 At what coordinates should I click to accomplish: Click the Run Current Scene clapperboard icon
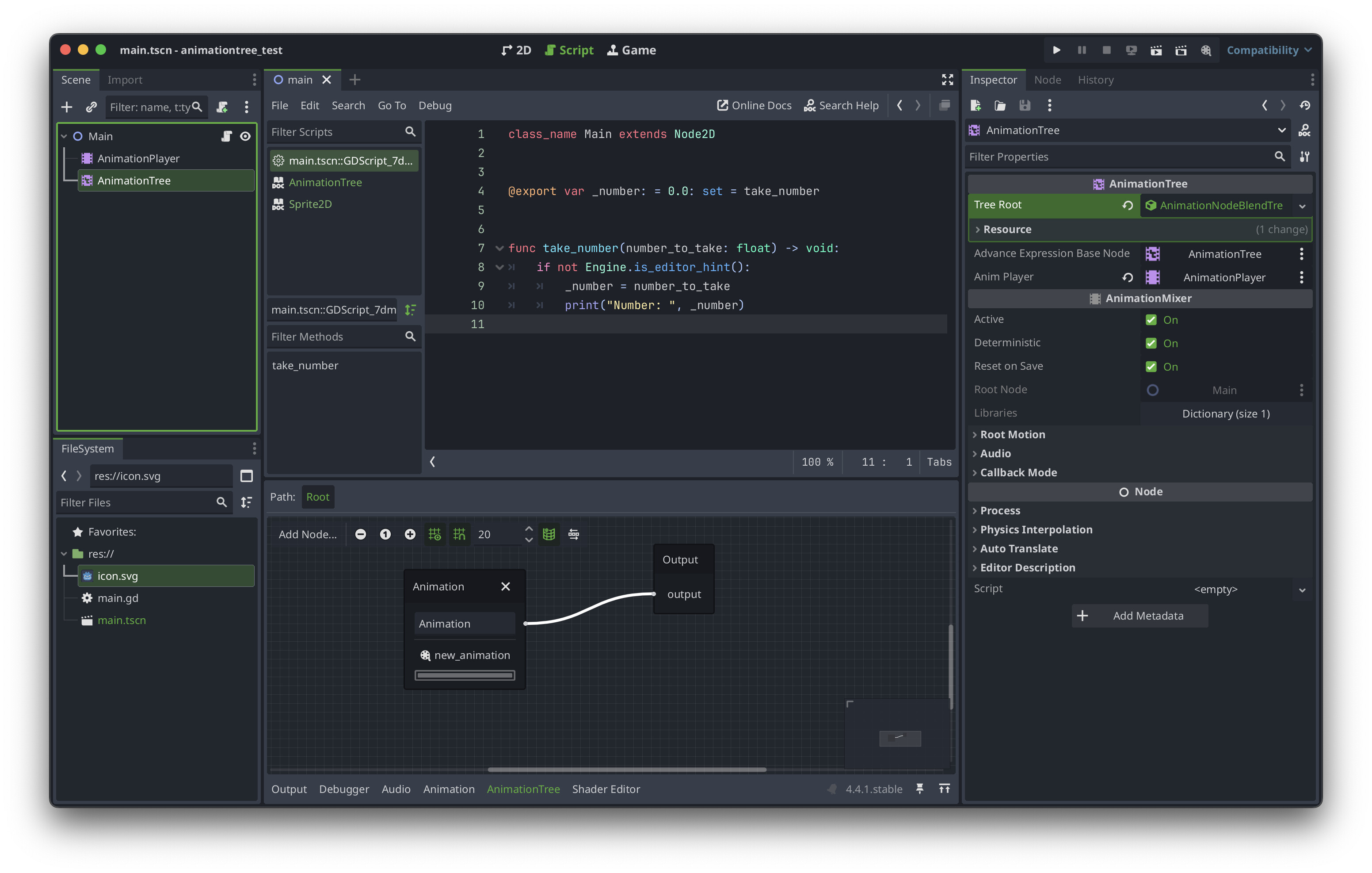click(1156, 50)
